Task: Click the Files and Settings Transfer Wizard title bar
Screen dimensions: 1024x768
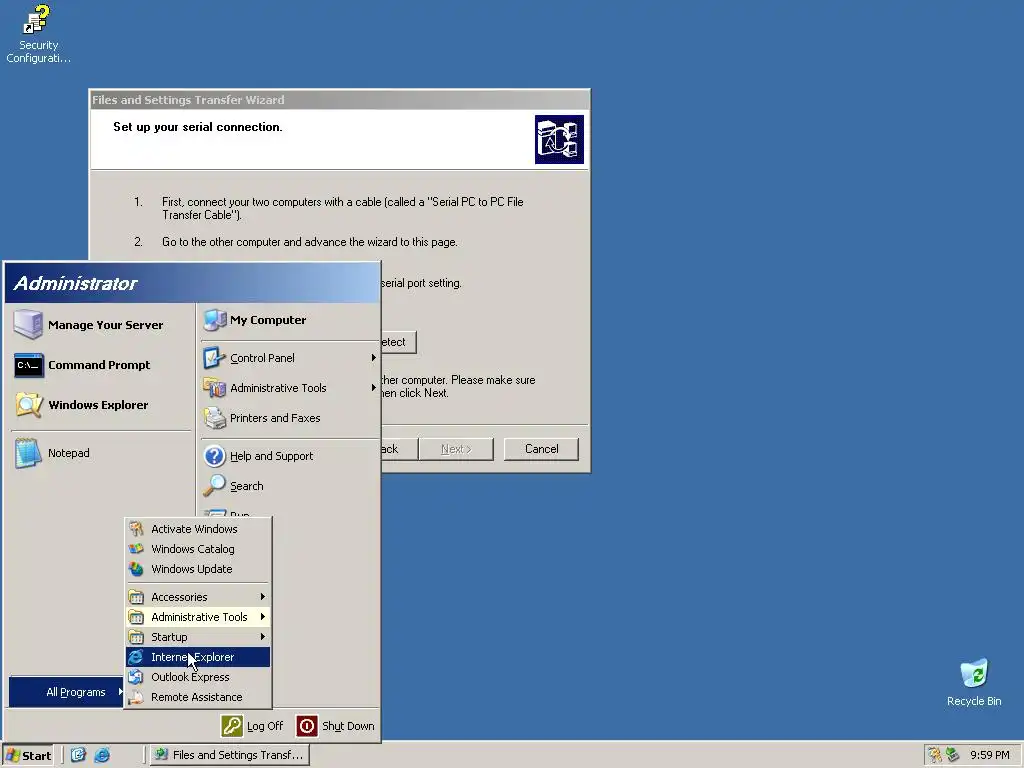Action: [x=340, y=100]
